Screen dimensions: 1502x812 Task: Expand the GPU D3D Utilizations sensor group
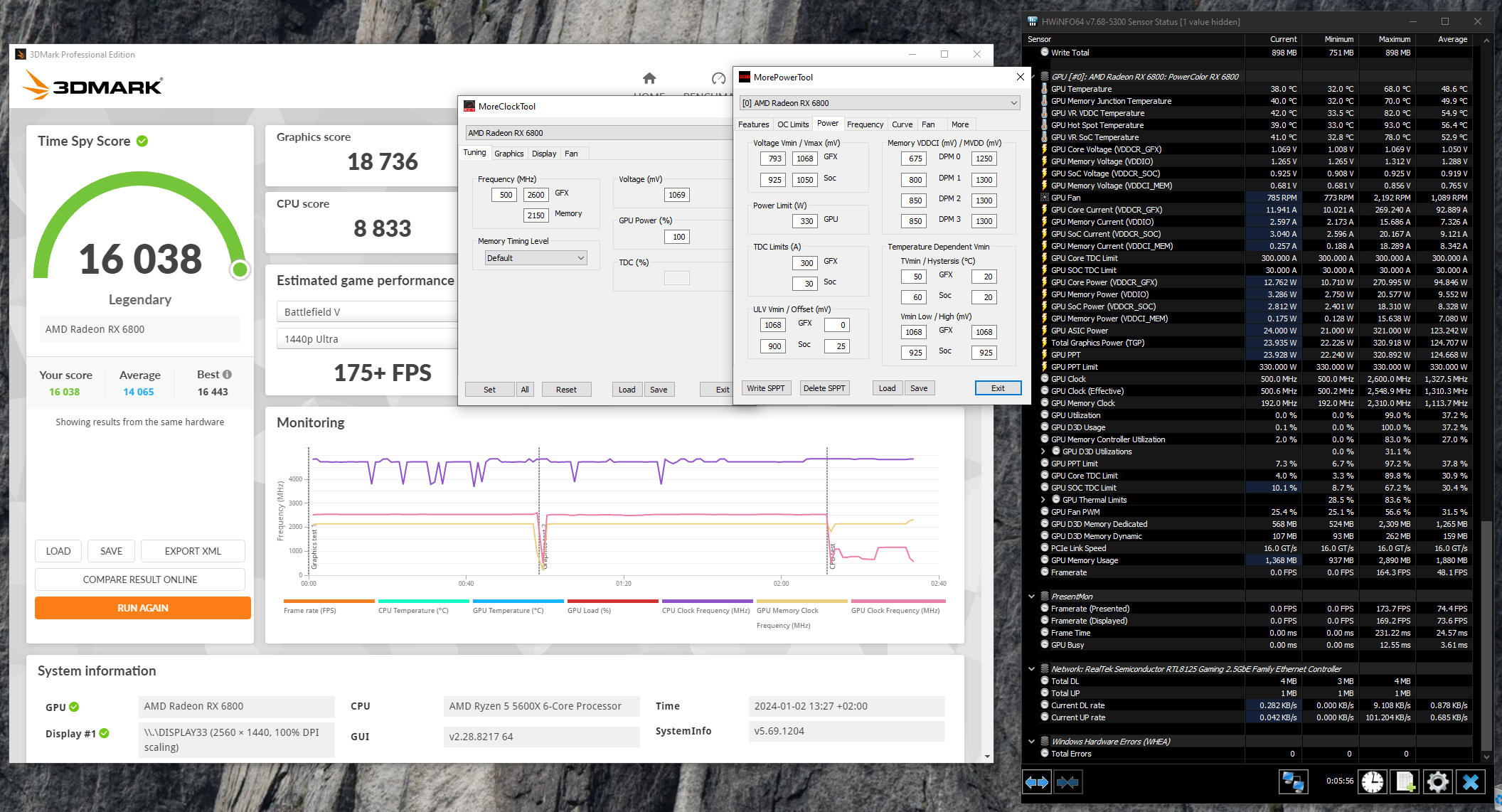click(1043, 452)
